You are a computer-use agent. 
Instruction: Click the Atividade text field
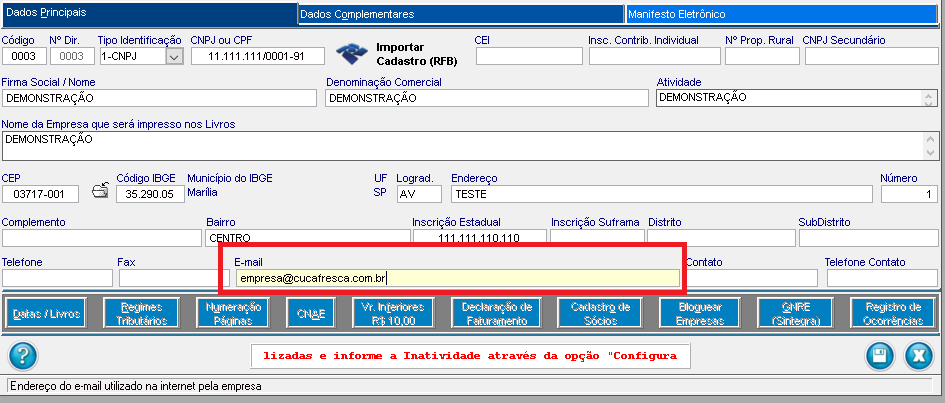[x=788, y=98]
